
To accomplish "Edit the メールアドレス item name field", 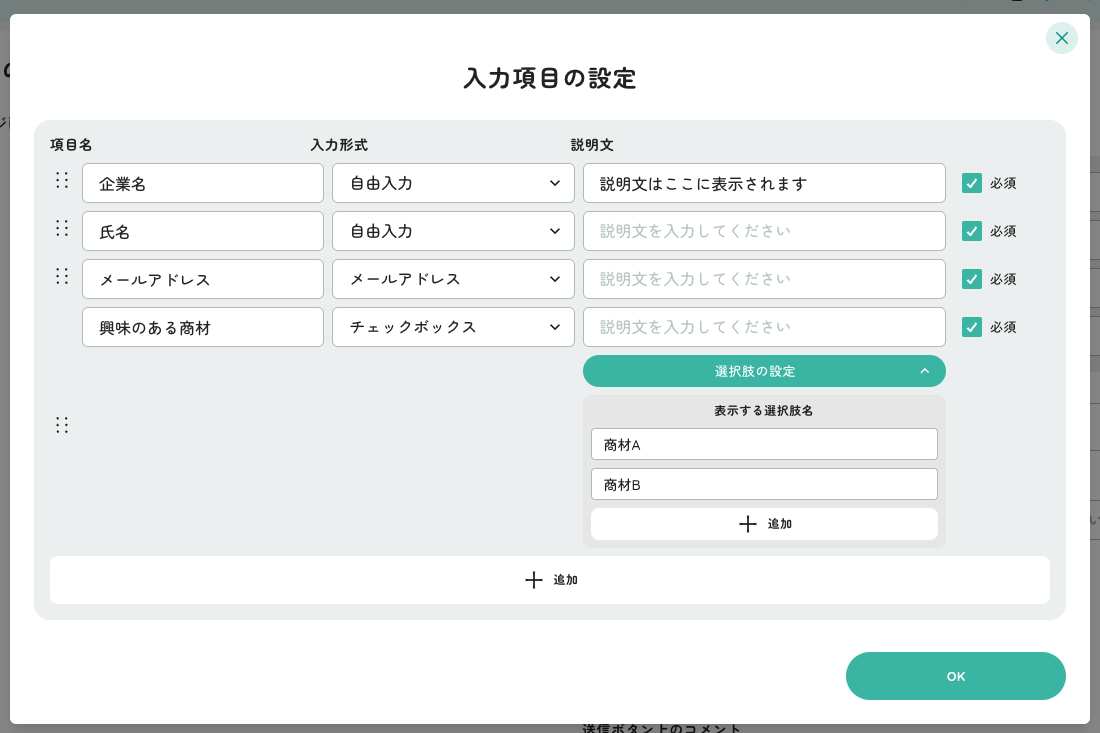I will click(203, 279).
